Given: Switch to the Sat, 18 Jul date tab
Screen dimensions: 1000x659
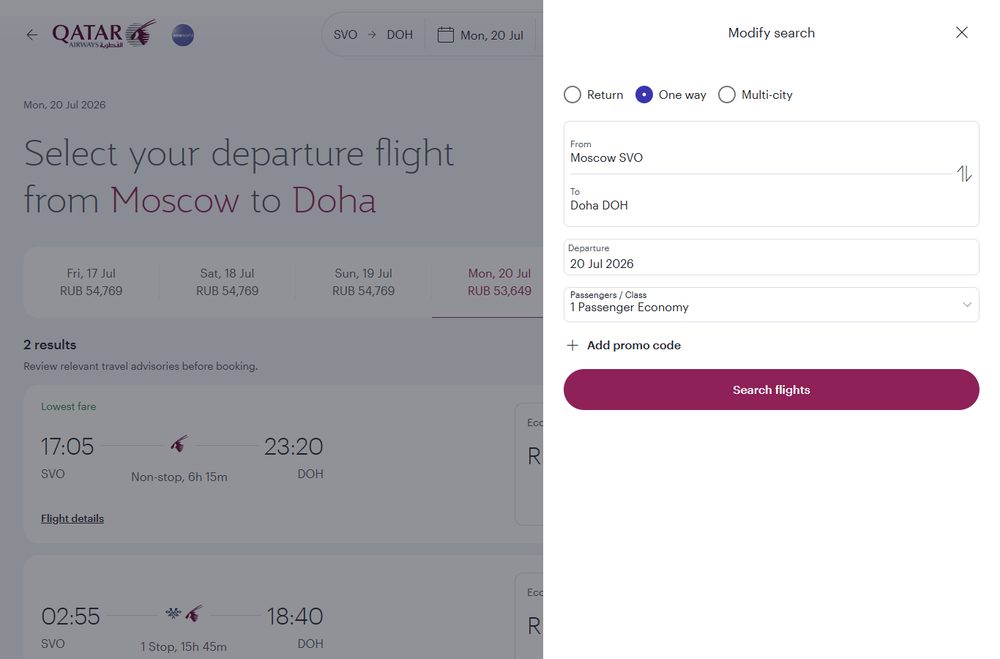Looking at the screenshot, I should click(227, 282).
